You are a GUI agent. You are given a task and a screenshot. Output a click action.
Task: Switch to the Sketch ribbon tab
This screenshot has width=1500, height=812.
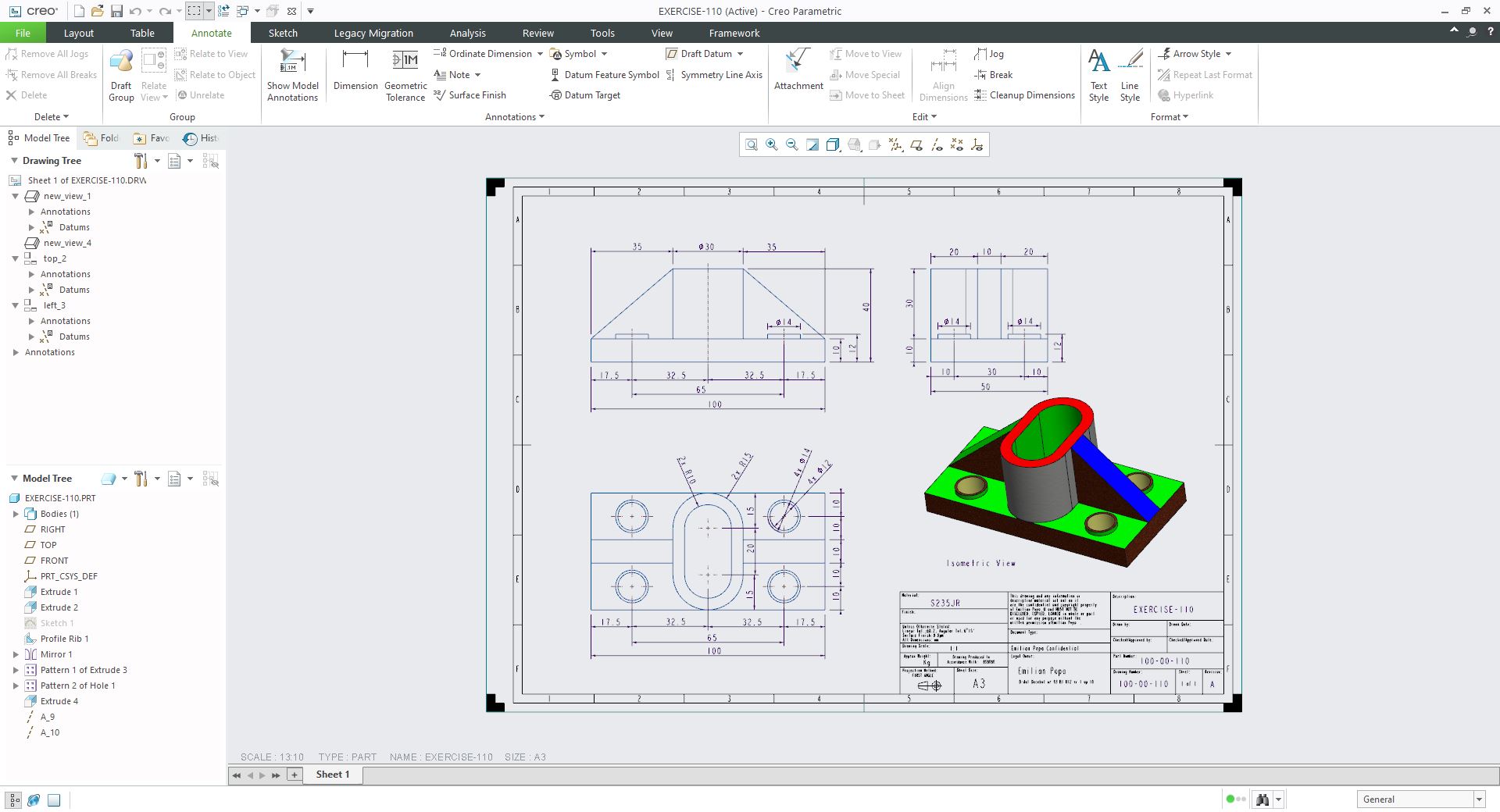pyautogui.click(x=283, y=33)
